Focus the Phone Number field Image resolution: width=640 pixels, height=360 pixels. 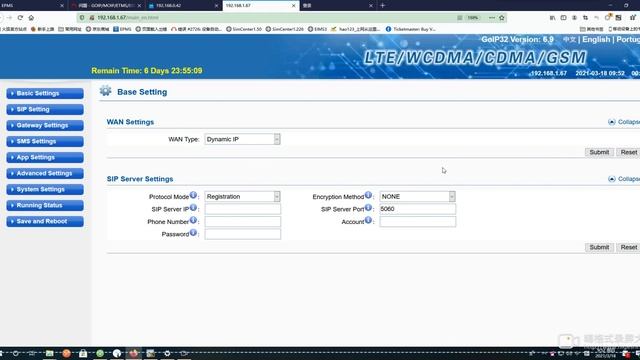coord(242,222)
